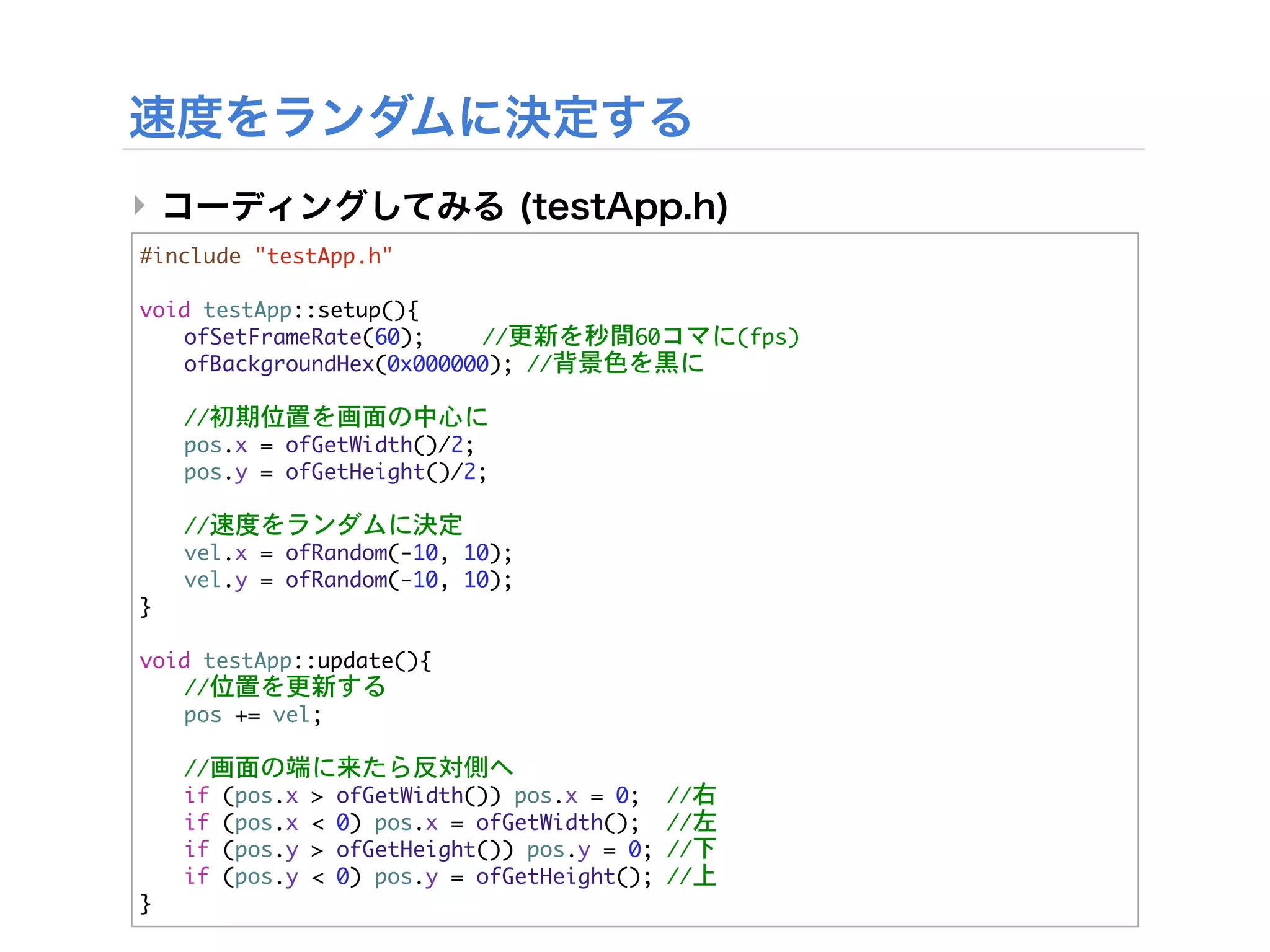The width and height of the screenshot is (1270, 952).
Task: Click the line vel.x = ofRandom(-10, 10);
Action: click(x=349, y=553)
